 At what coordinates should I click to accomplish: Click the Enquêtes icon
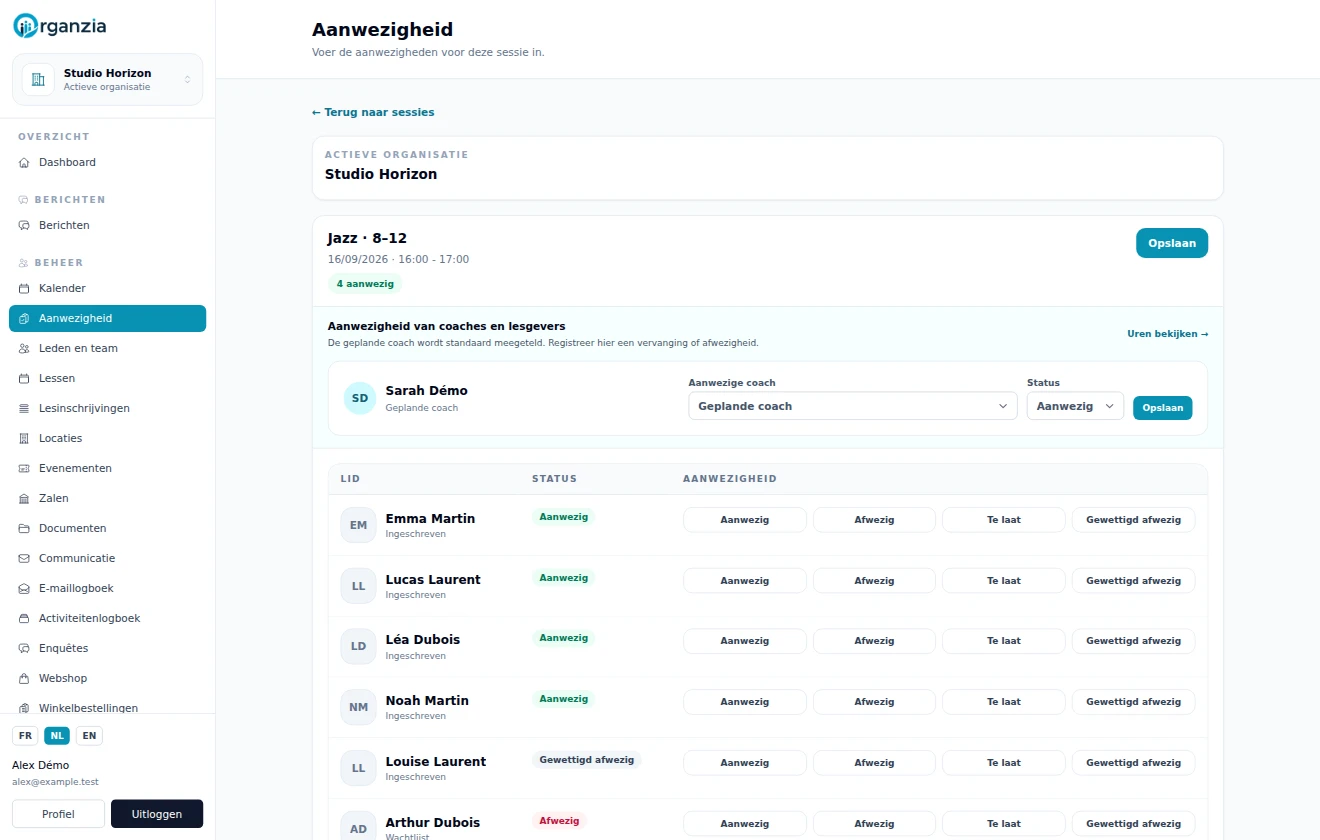(25, 649)
